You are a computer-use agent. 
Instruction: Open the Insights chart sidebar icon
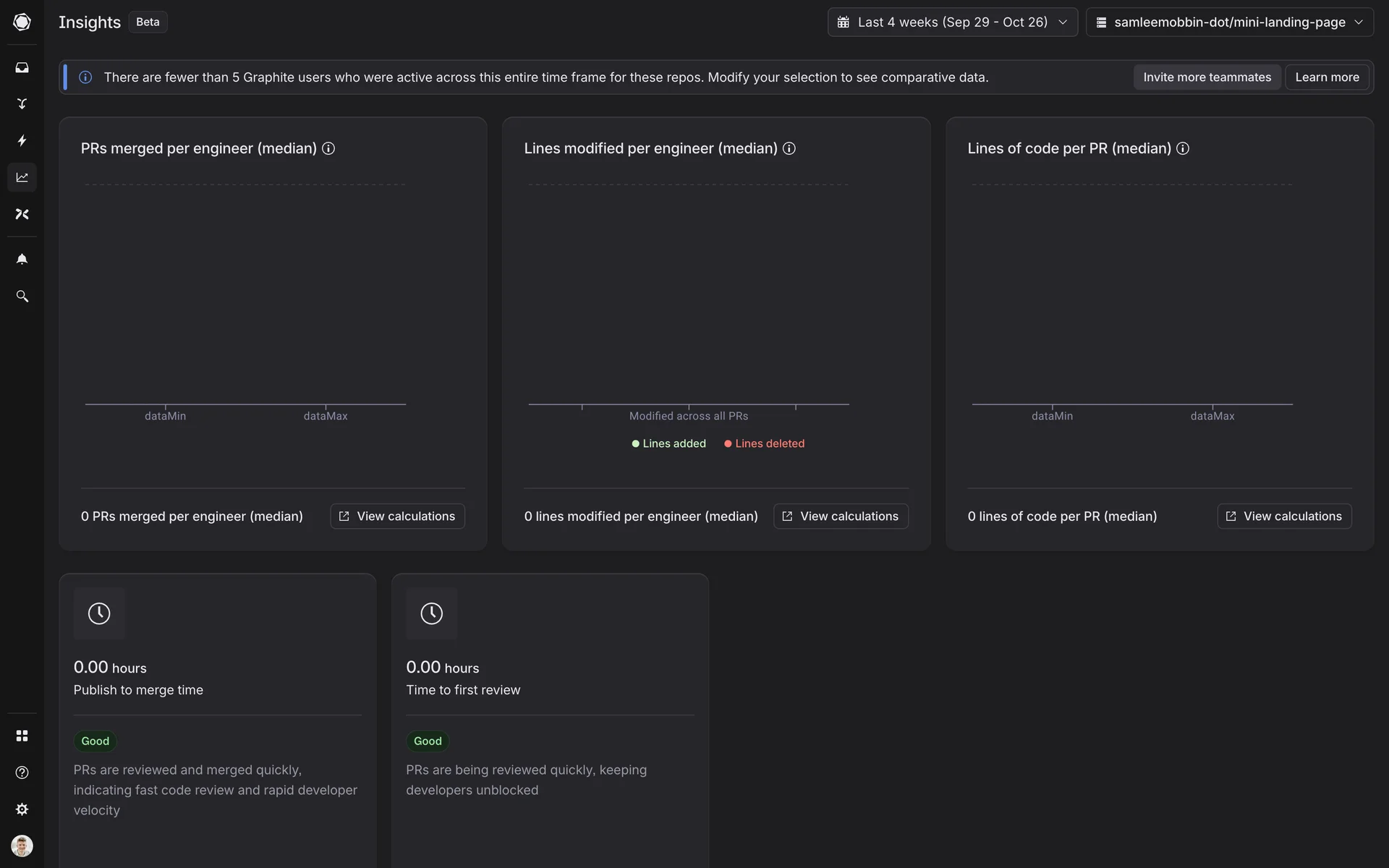22,177
